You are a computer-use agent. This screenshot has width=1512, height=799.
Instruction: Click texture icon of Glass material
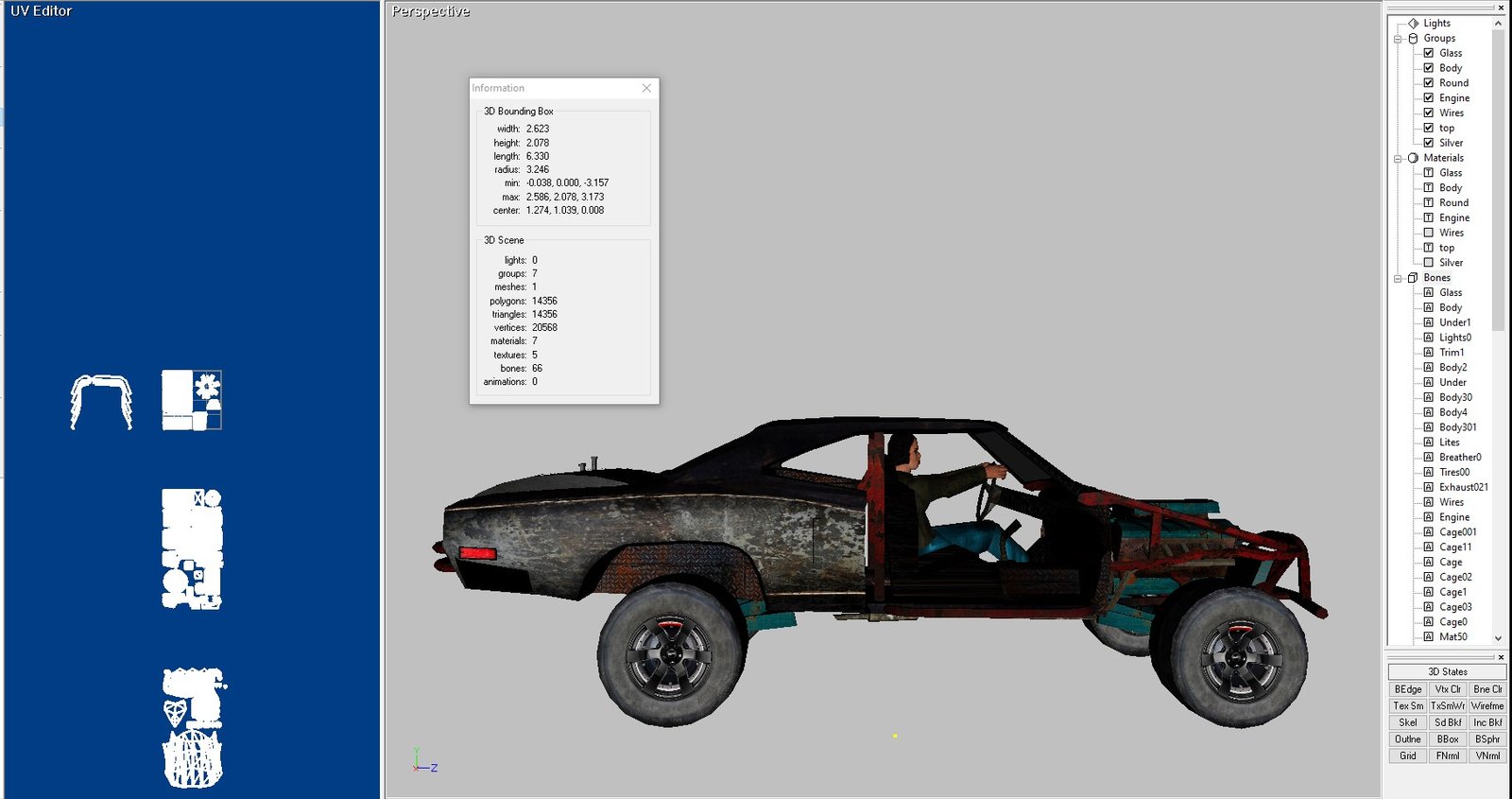click(1429, 173)
